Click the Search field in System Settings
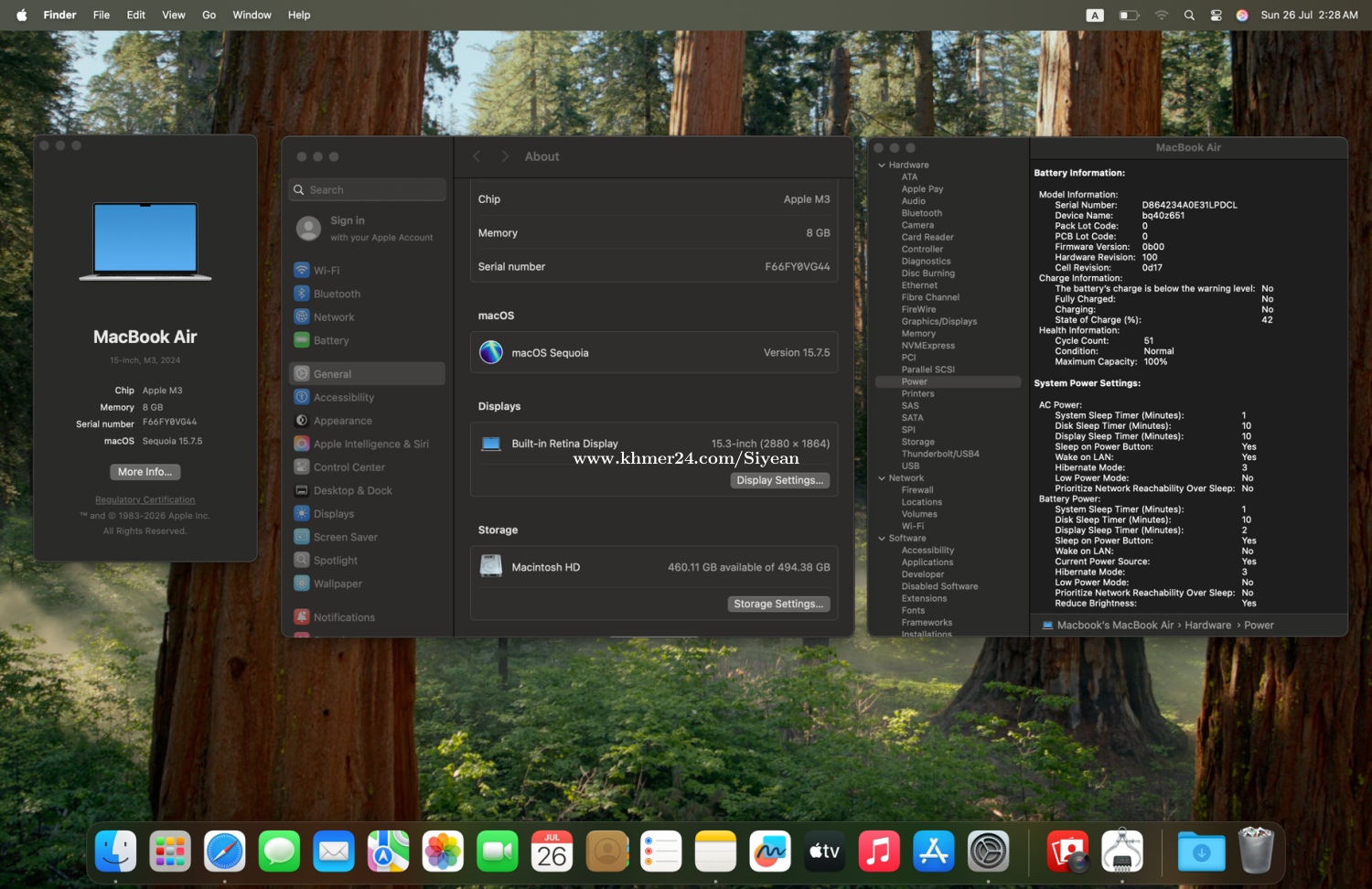Viewport: 1372px width, 889px height. [368, 189]
